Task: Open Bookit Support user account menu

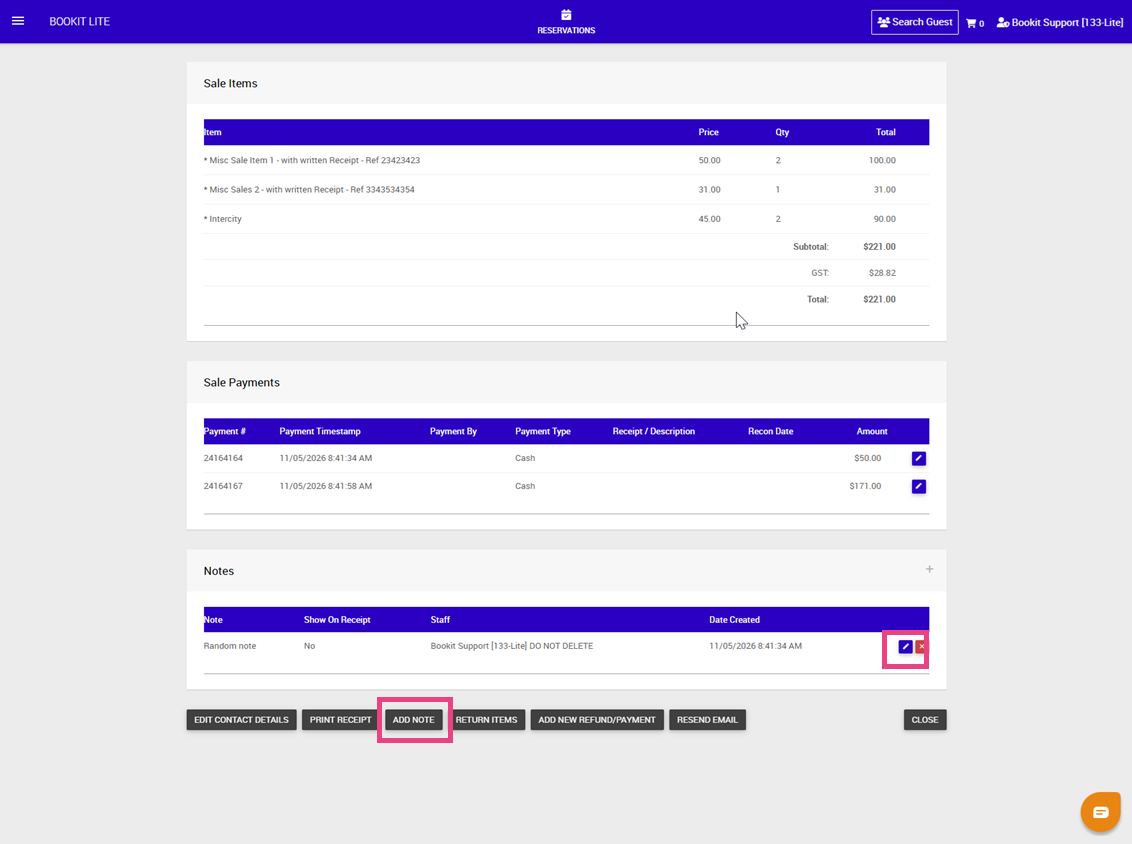Action: [1060, 22]
